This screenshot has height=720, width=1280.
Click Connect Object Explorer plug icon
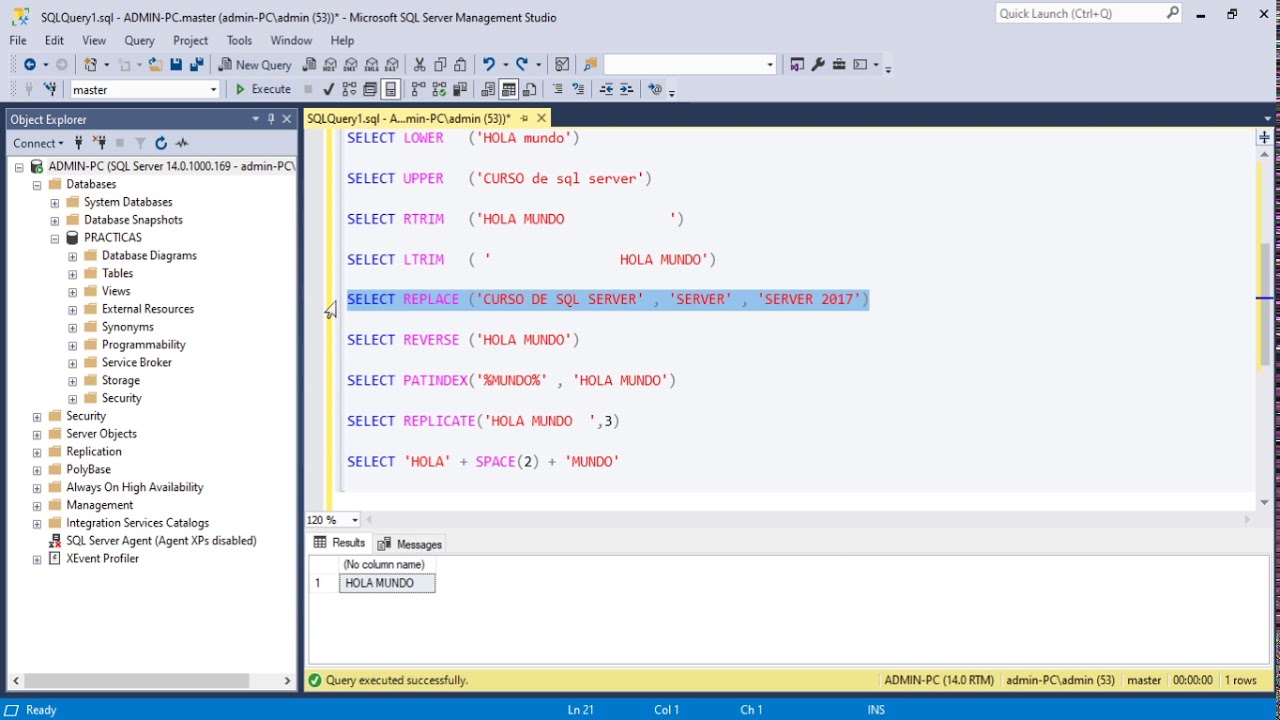(x=78, y=143)
